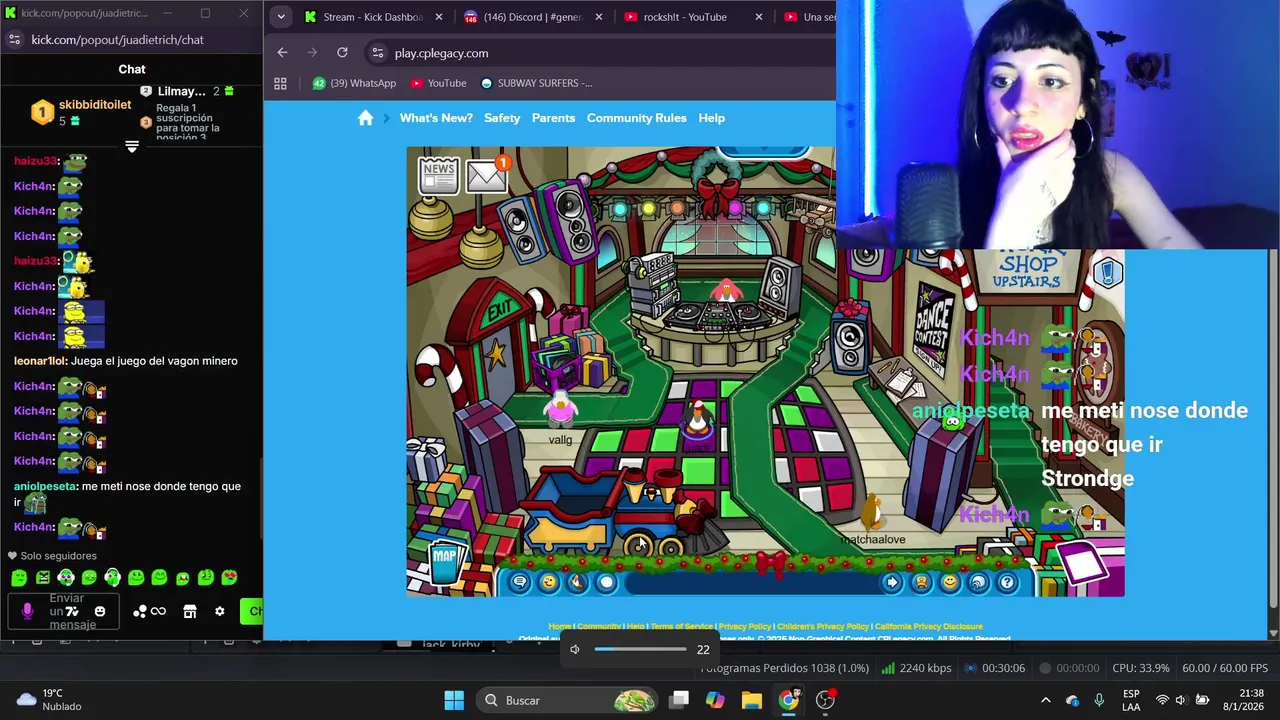Click the EXIT door sign in the game
This screenshot has height=720, width=1280.
(x=499, y=309)
